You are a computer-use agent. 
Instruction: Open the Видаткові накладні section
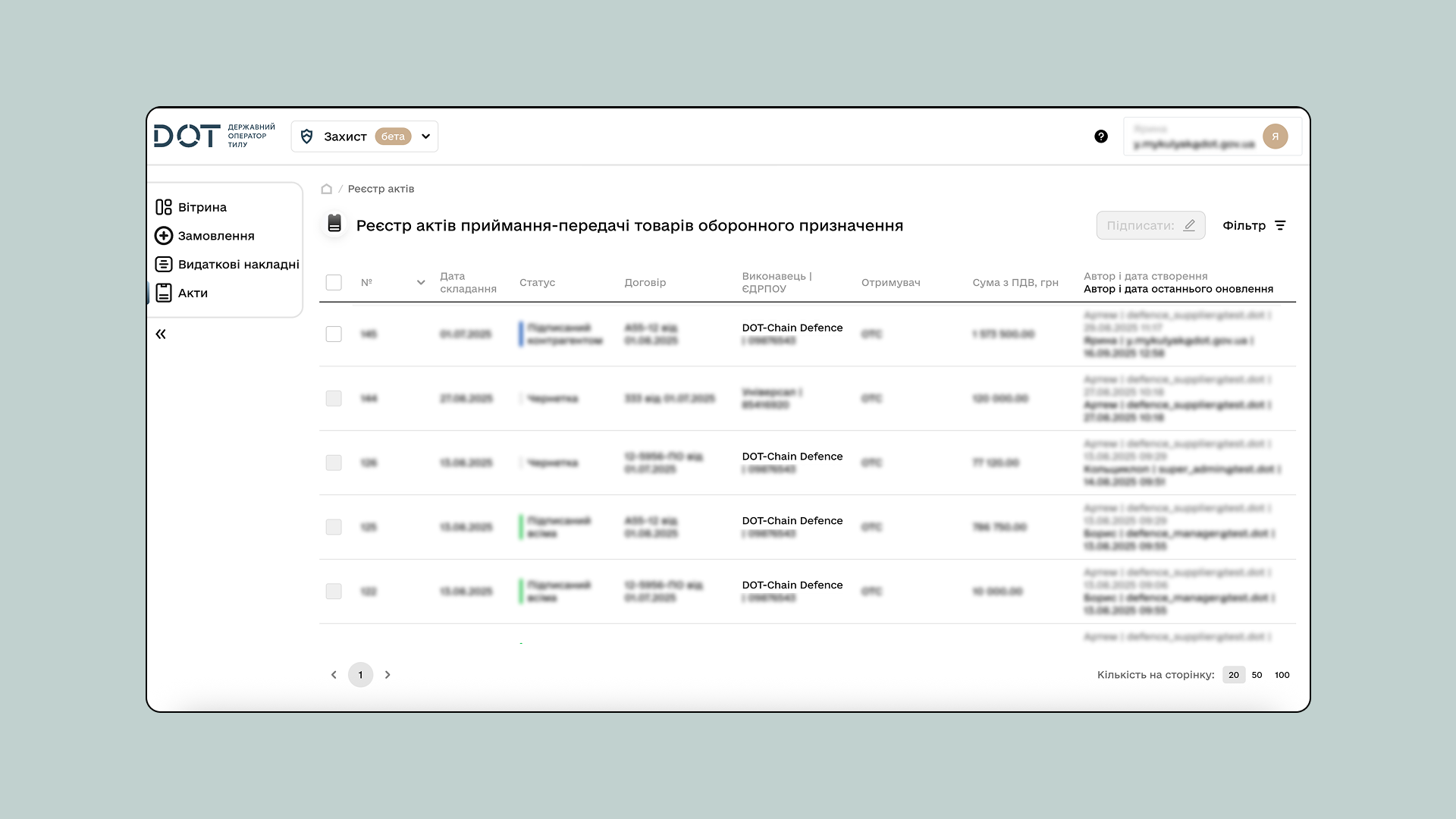point(238,264)
